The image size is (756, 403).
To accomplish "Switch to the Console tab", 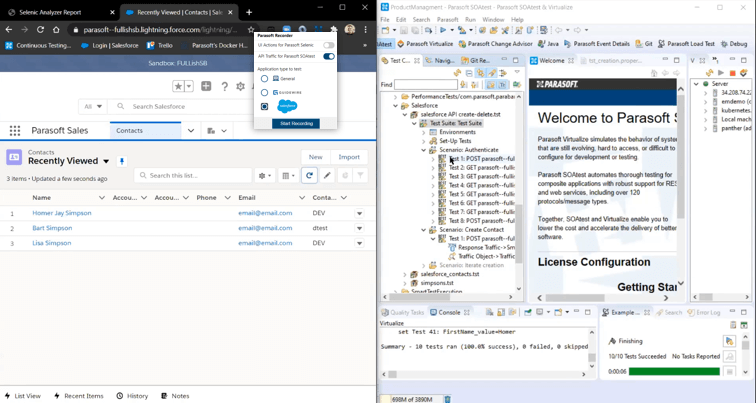I will point(449,312).
